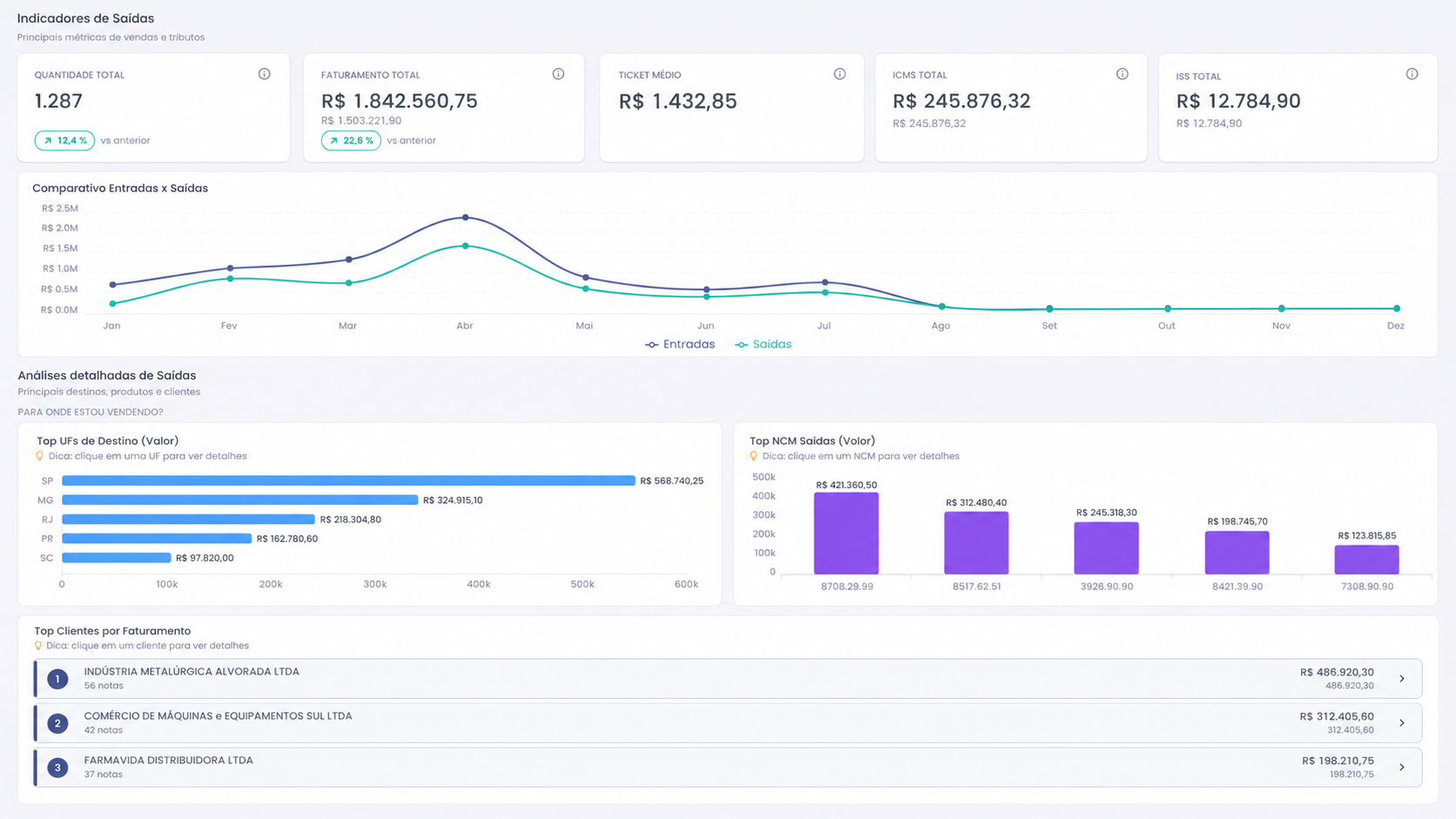Viewport: 1456px width, 819px height.
Task: Click the '56 notas' count text
Action: [x=104, y=686]
